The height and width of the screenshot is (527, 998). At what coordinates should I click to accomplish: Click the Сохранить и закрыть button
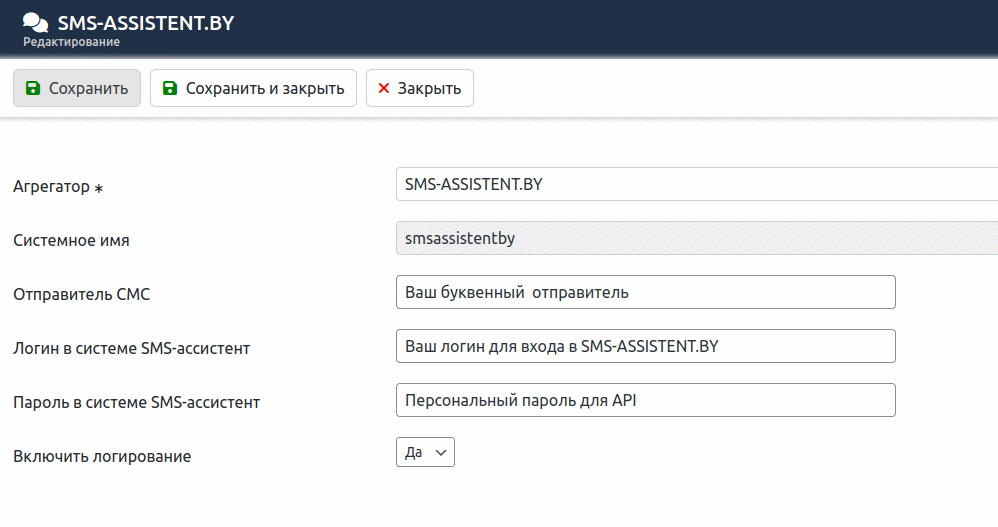click(x=253, y=88)
